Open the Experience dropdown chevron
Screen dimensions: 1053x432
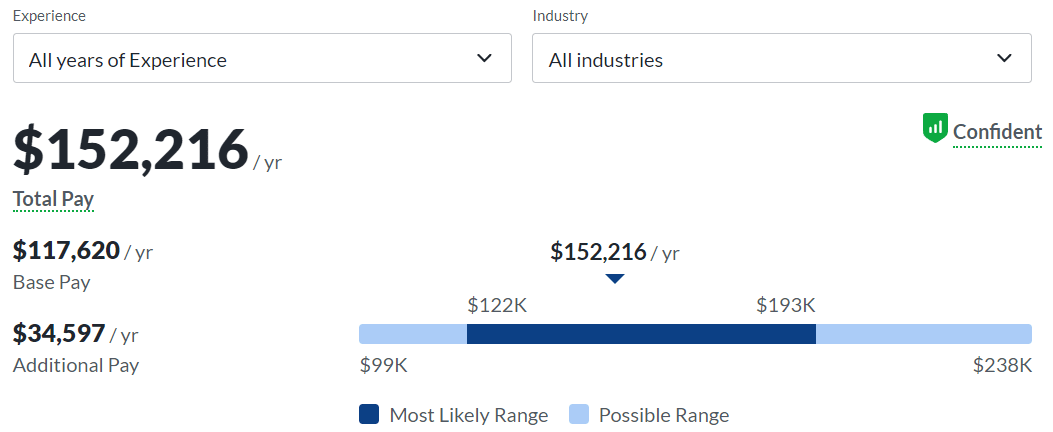485,59
